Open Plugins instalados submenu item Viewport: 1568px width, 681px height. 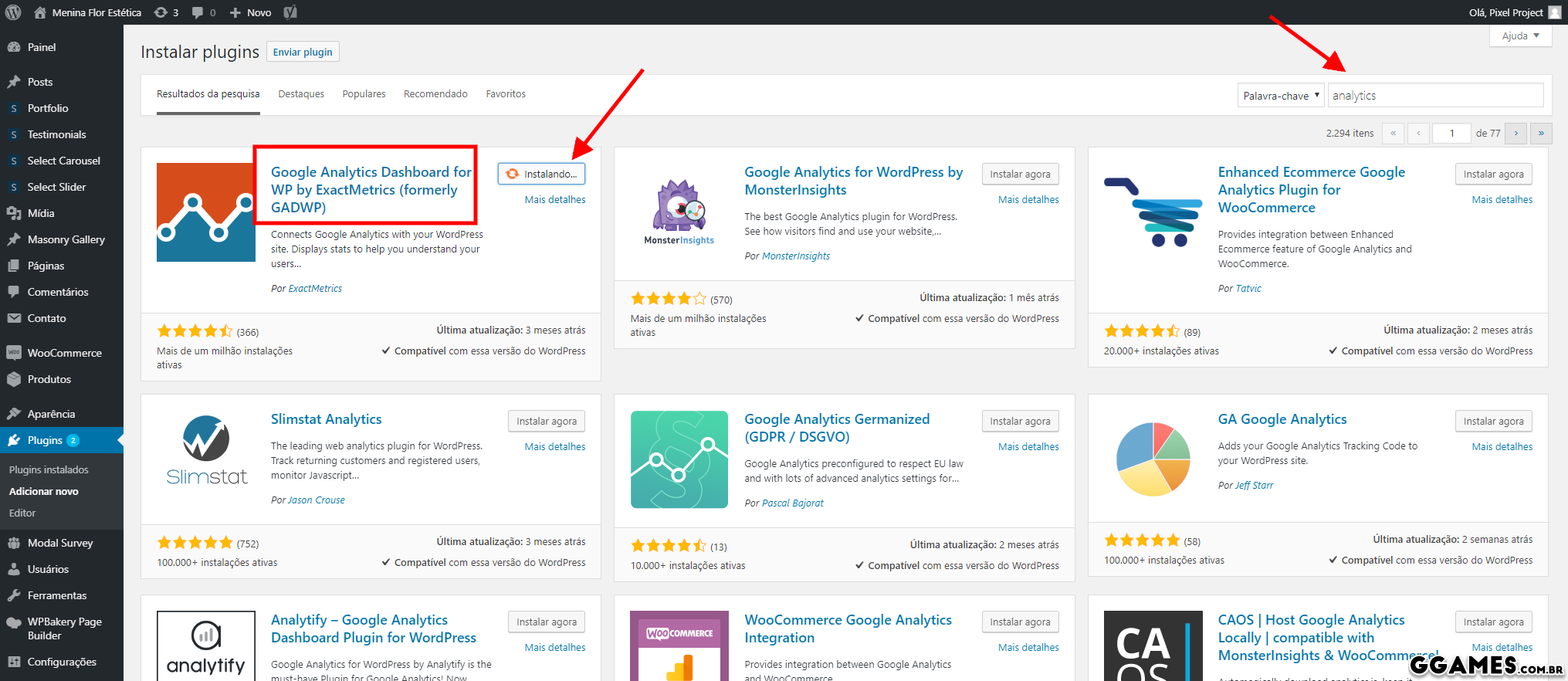(x=49, y=469)
